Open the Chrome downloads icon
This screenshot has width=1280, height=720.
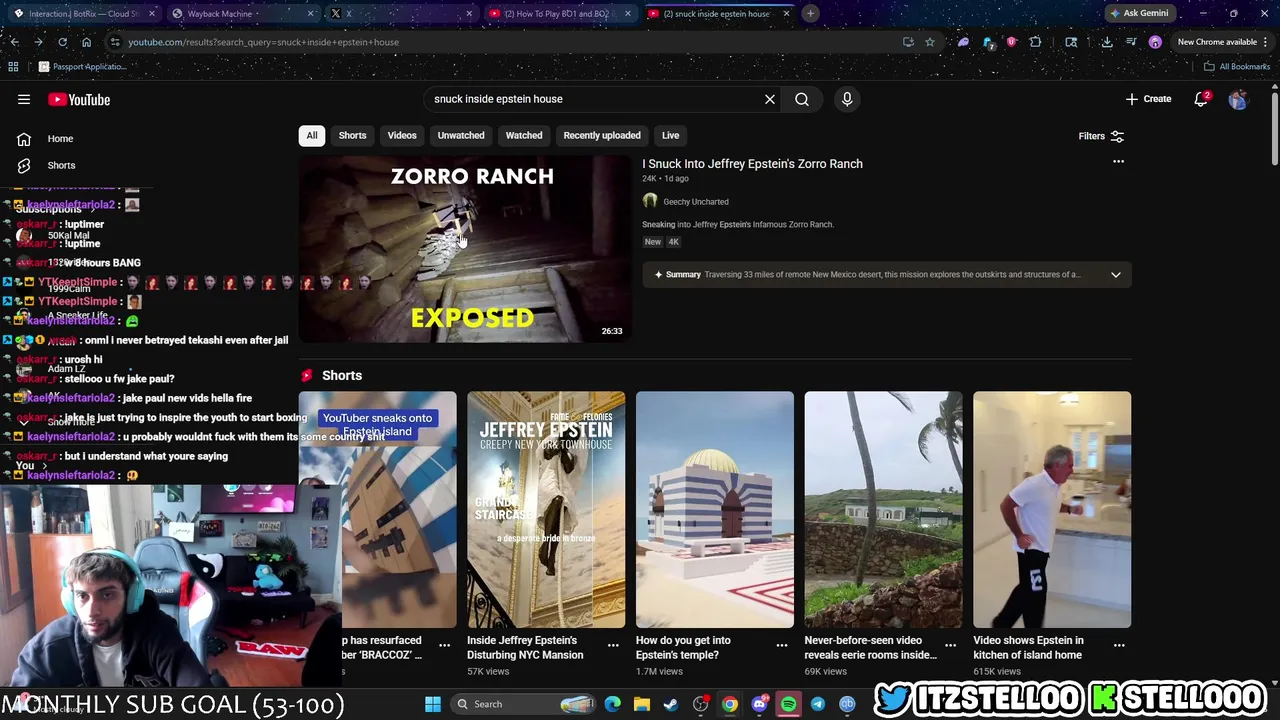pyautogui.click(x=1107, y=42)
